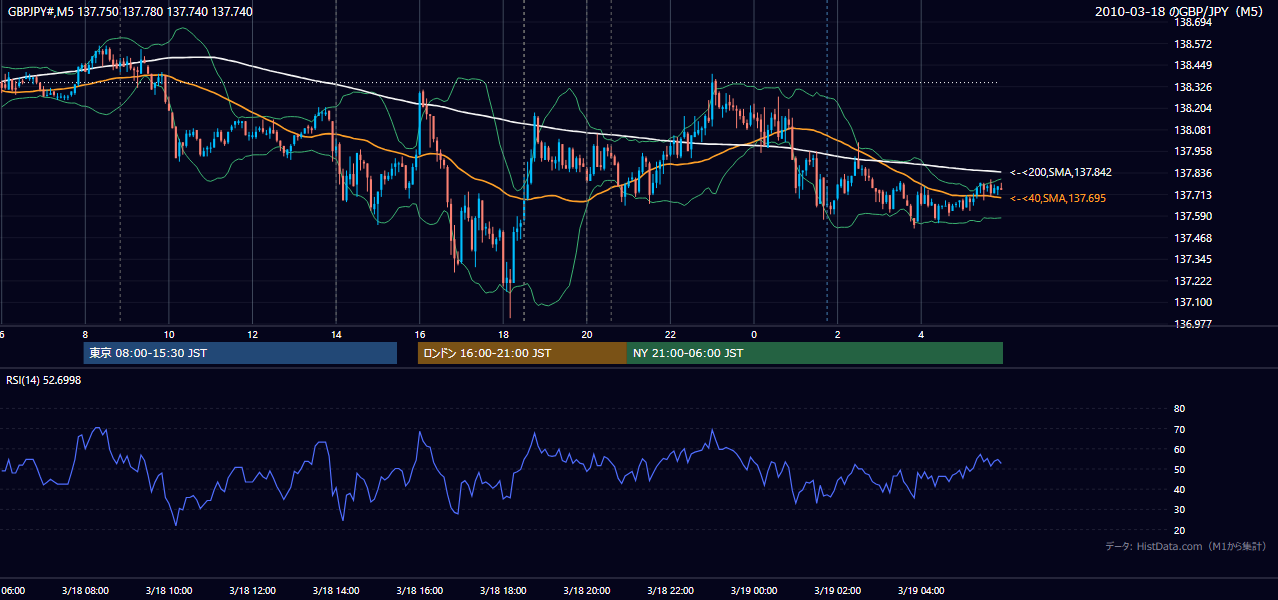Click RSI scale level 30
Image resolution: width=1278 pixels, height=600 pixels.
(x=1179, y=510)
